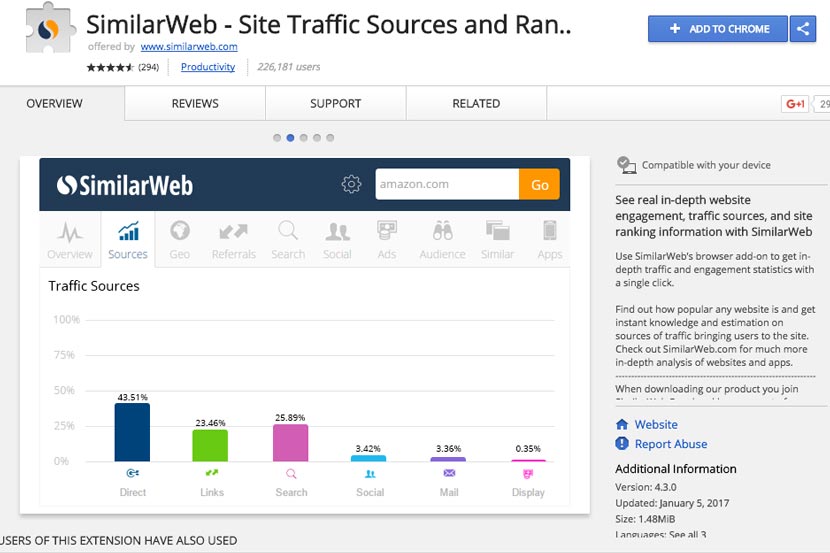Open the Website link
The height and width of the screenshot is (553, 830).
point(656,424)
